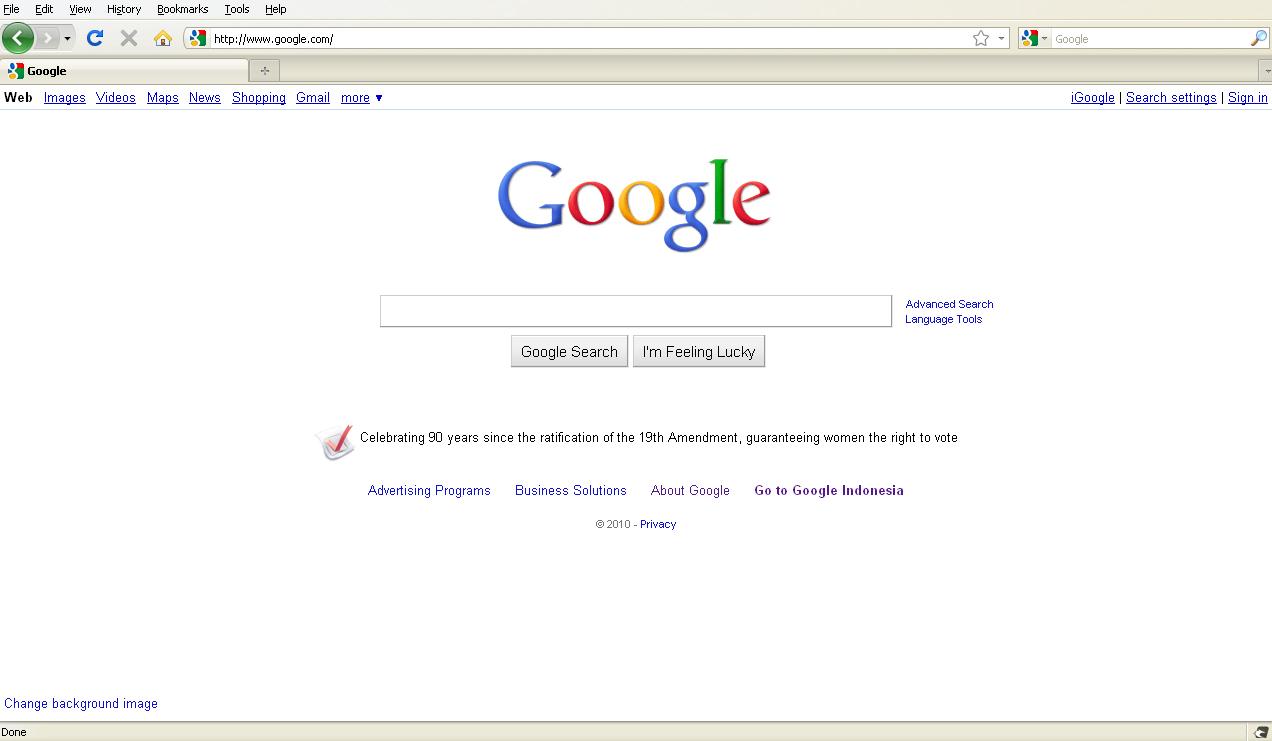The height and width of the screenshot is (741, 1272).
Task: Click the Videos link
Action: point(115,98)
